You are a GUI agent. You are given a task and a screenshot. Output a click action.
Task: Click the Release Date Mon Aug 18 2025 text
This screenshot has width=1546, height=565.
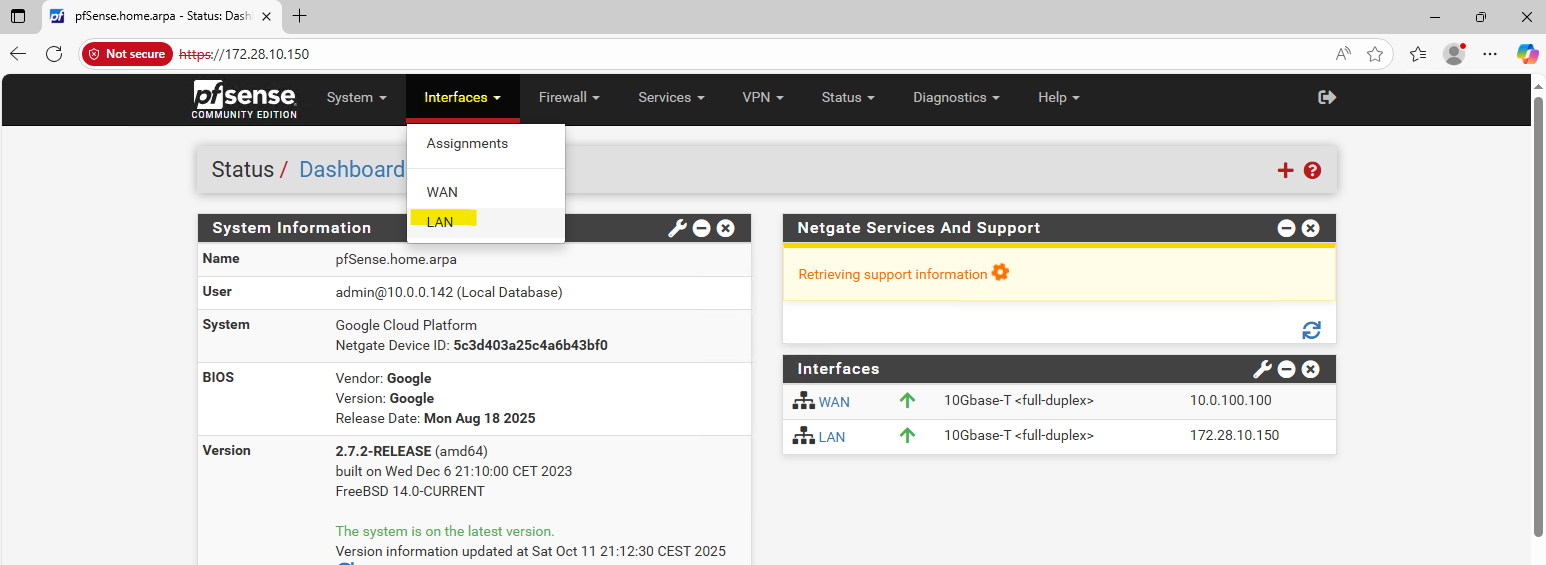tap(435, 418)
